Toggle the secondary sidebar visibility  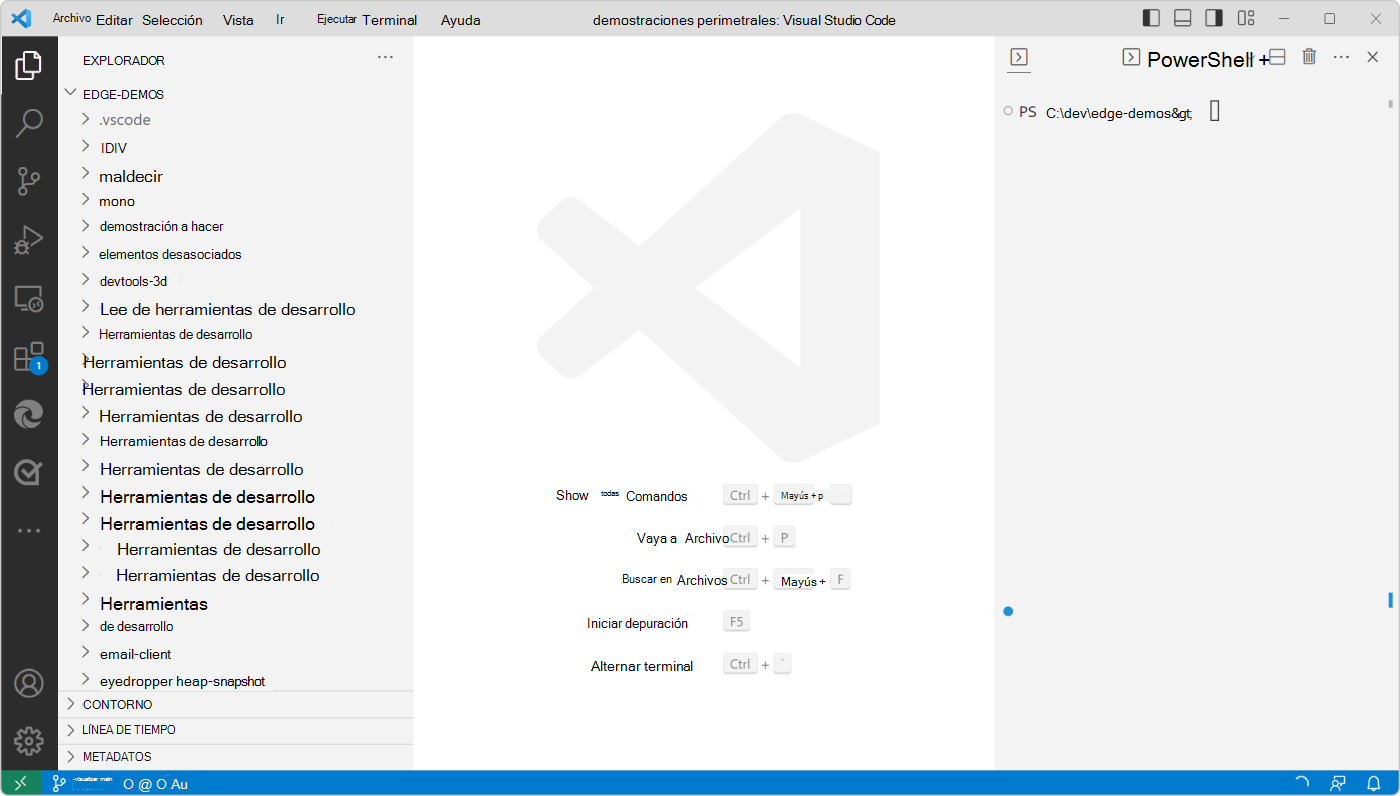[x=1215, y=18]
